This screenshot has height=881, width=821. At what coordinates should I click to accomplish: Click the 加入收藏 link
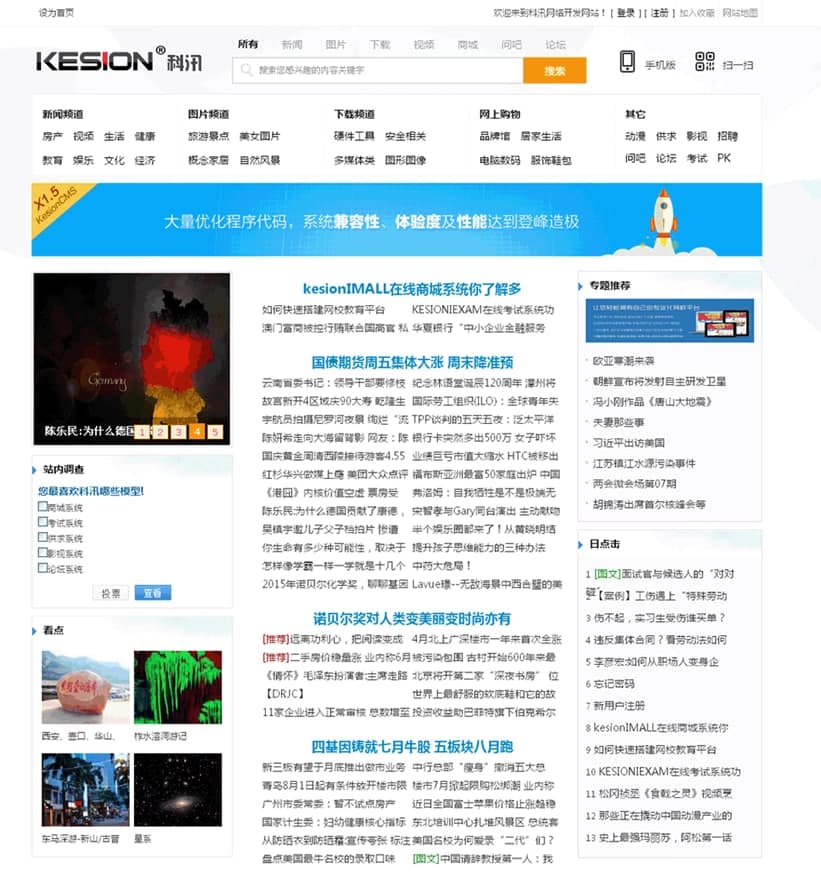pyautogui.click(x=697, y=12)
